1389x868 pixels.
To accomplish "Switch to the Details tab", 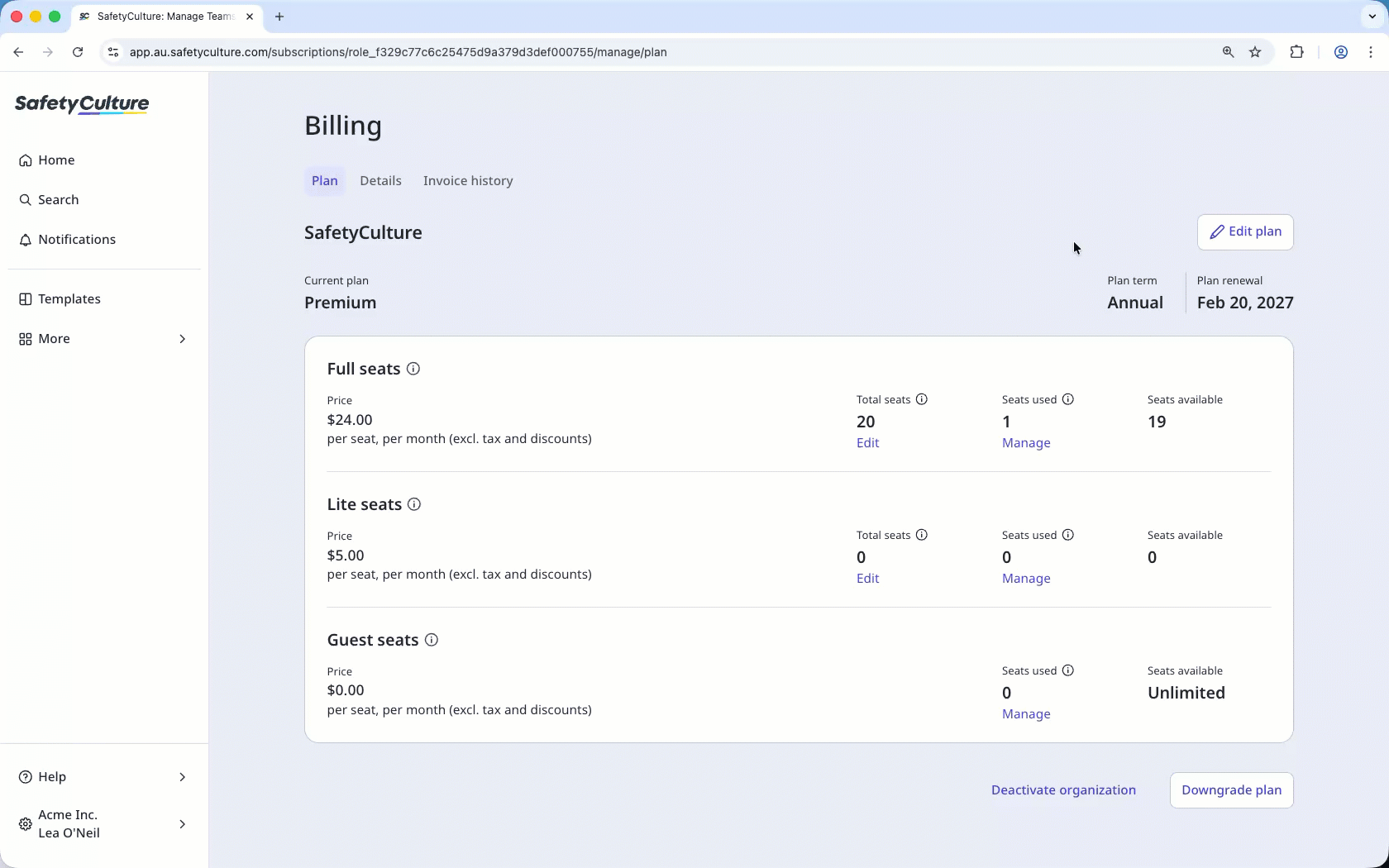I will [380, 181].
